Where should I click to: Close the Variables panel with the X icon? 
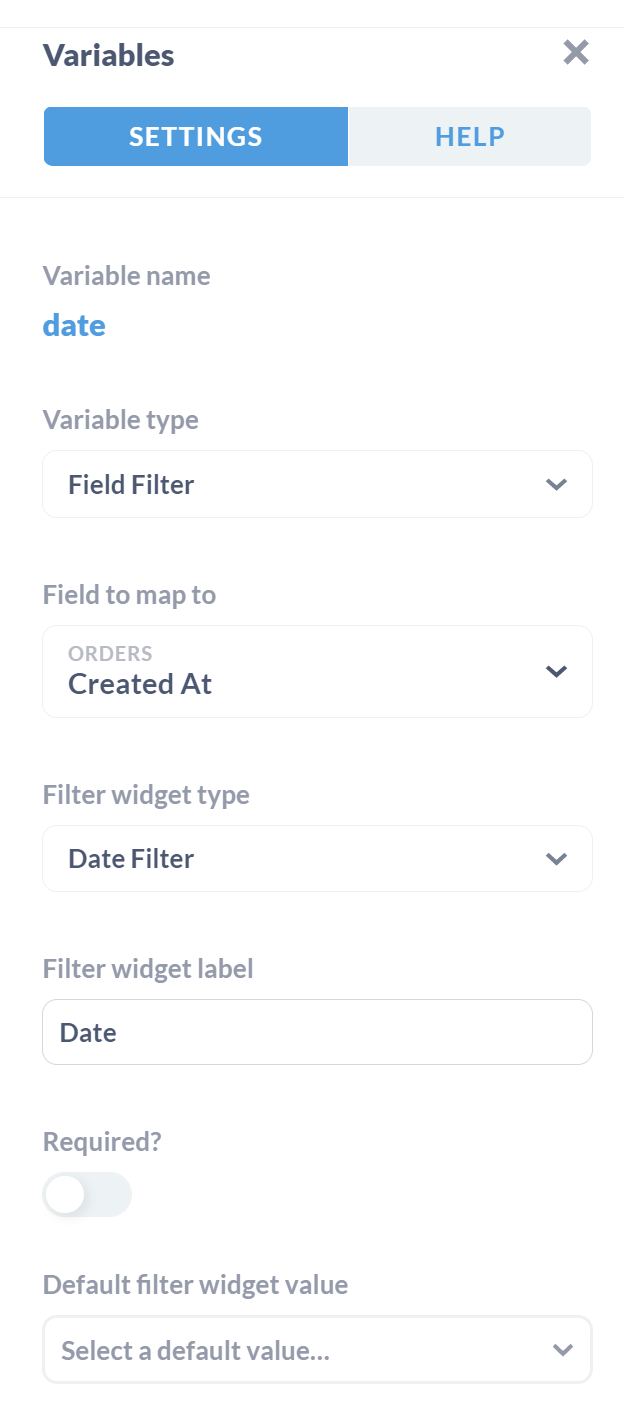[x=576, y=53]
